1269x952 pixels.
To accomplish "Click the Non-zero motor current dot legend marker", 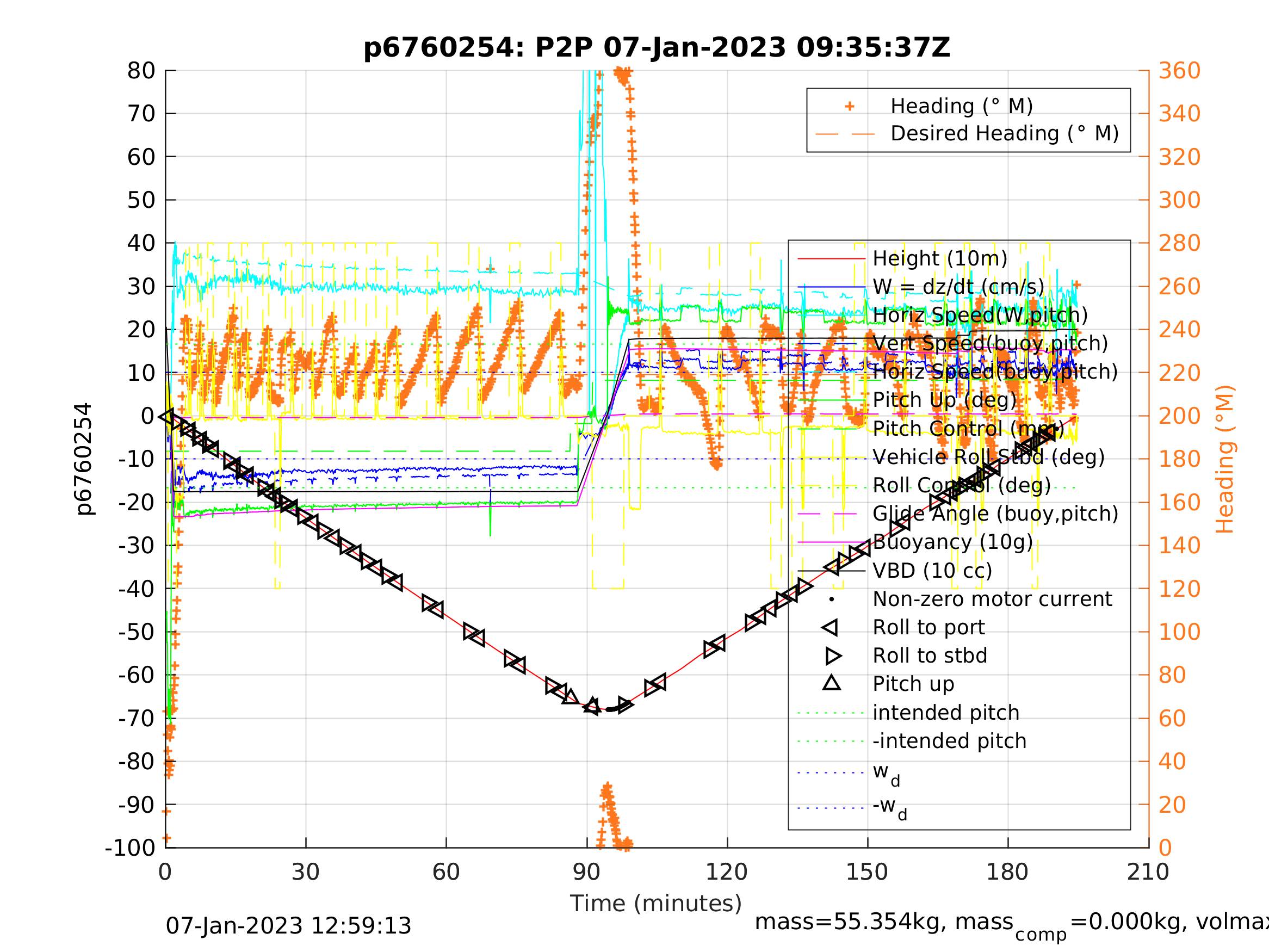I will [x=831, y=599].
